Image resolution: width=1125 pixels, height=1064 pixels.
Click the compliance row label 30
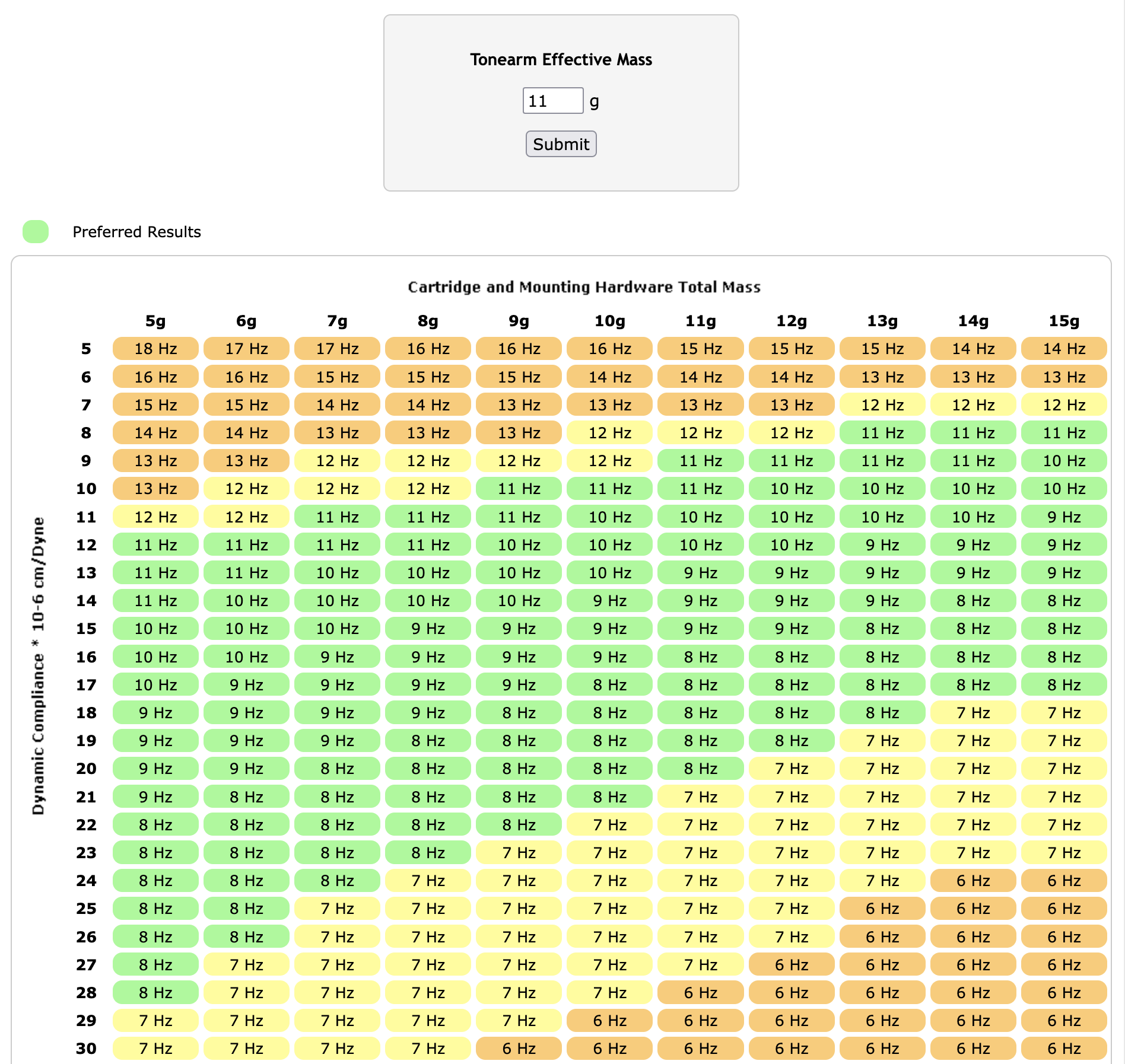pos(86,1049)
